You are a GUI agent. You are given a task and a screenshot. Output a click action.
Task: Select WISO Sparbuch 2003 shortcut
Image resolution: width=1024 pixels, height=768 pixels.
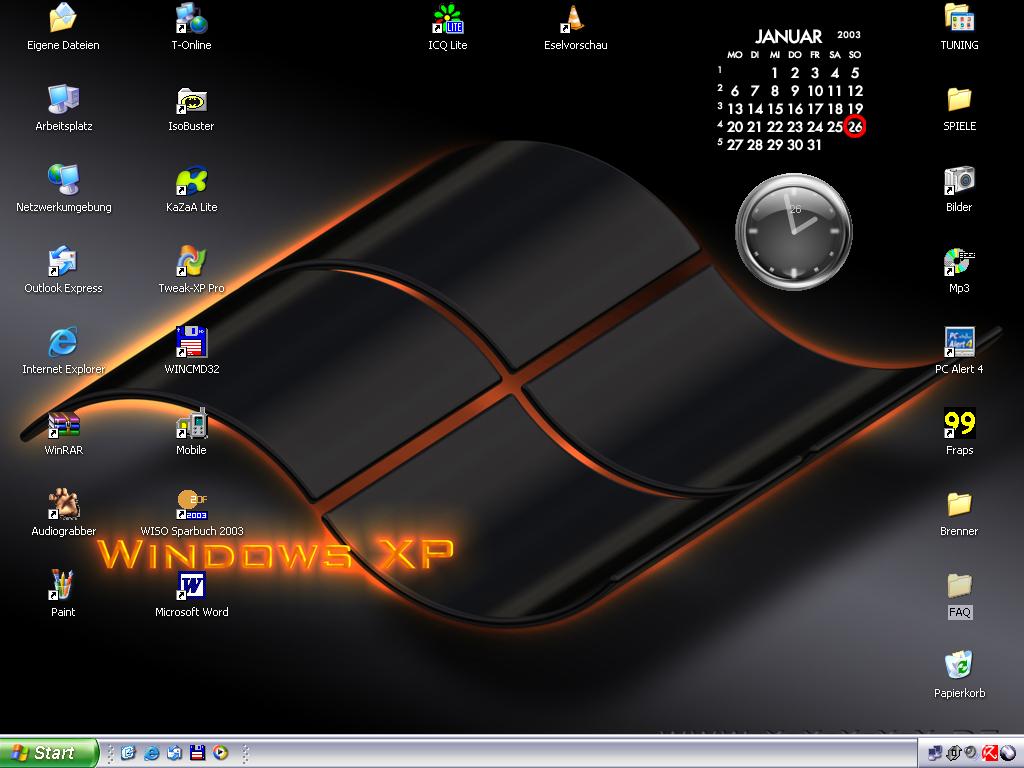191,504
